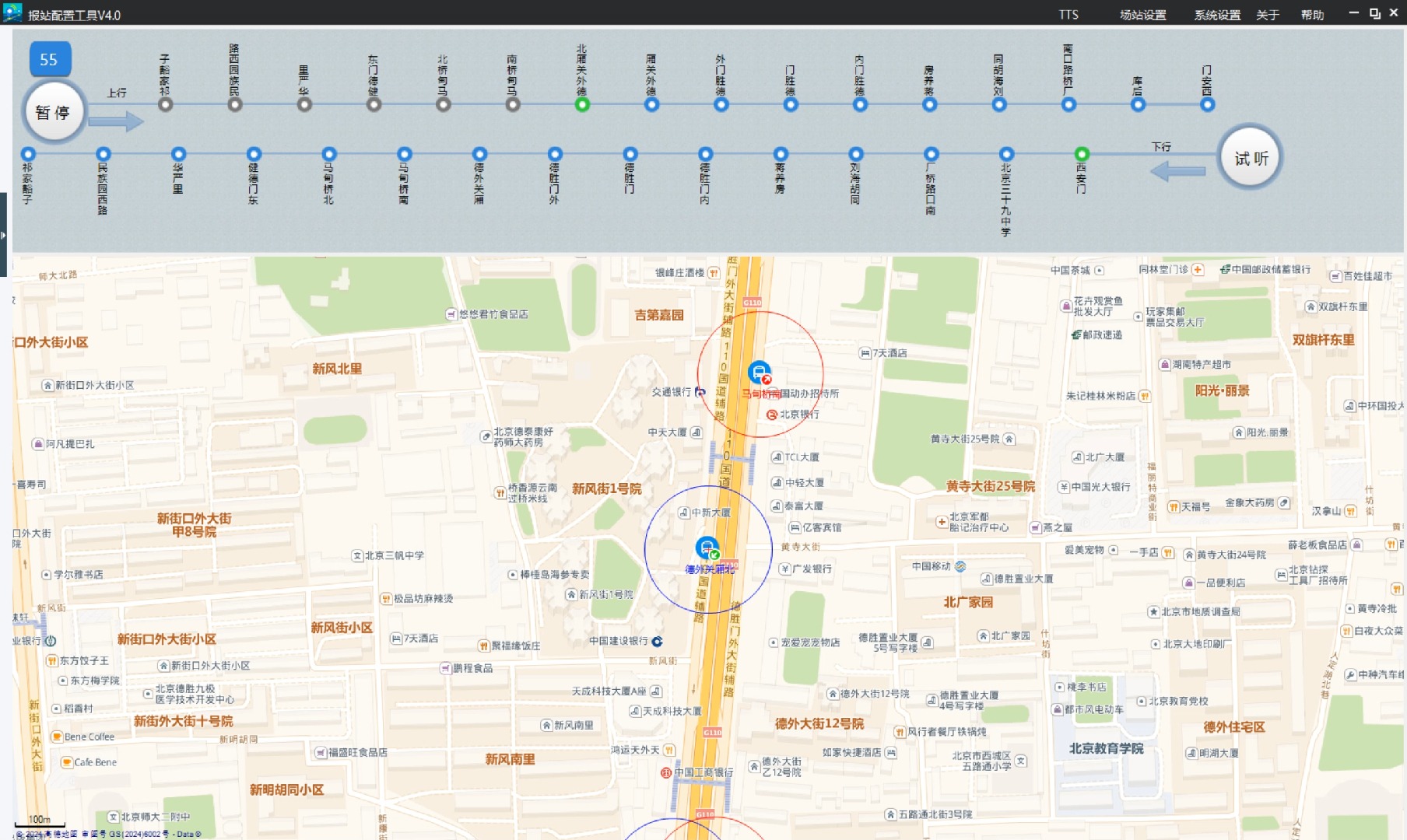This screenshot has width=1407, height=840.
Task: Click the 双旗杆东里 orange map label
Action: (1323, 340)
